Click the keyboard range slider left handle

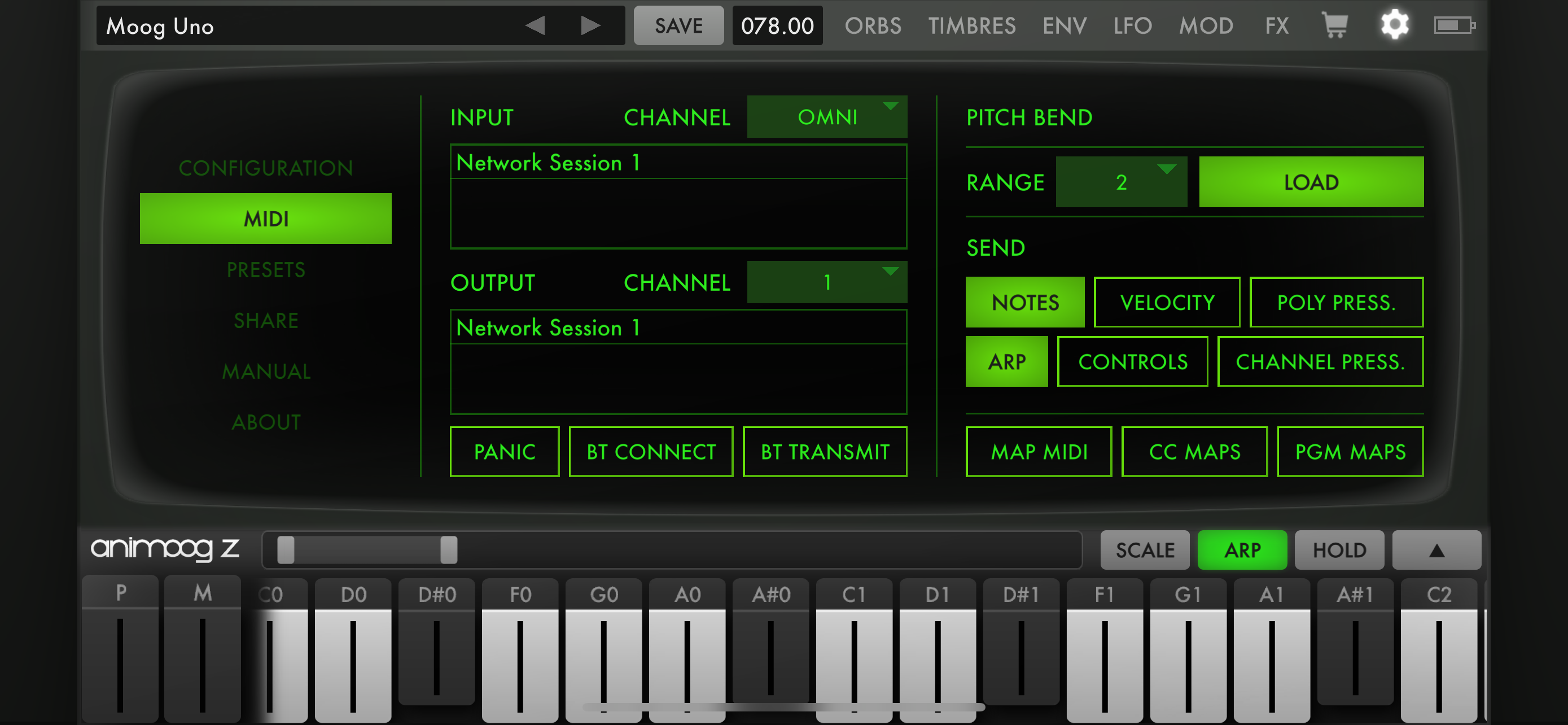point(286,551)
